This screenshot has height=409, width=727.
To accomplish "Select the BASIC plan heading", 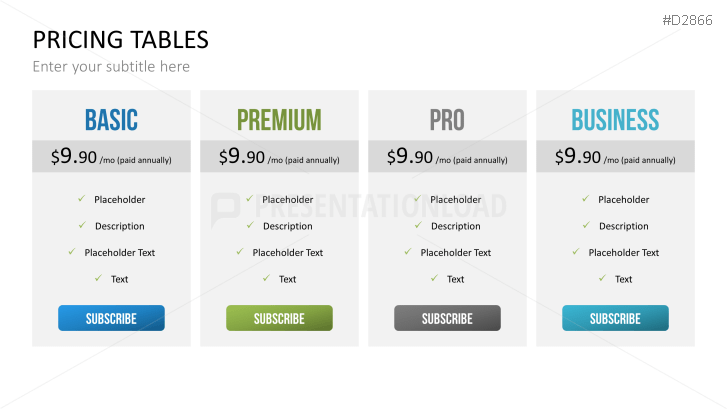I will point(111,120).
